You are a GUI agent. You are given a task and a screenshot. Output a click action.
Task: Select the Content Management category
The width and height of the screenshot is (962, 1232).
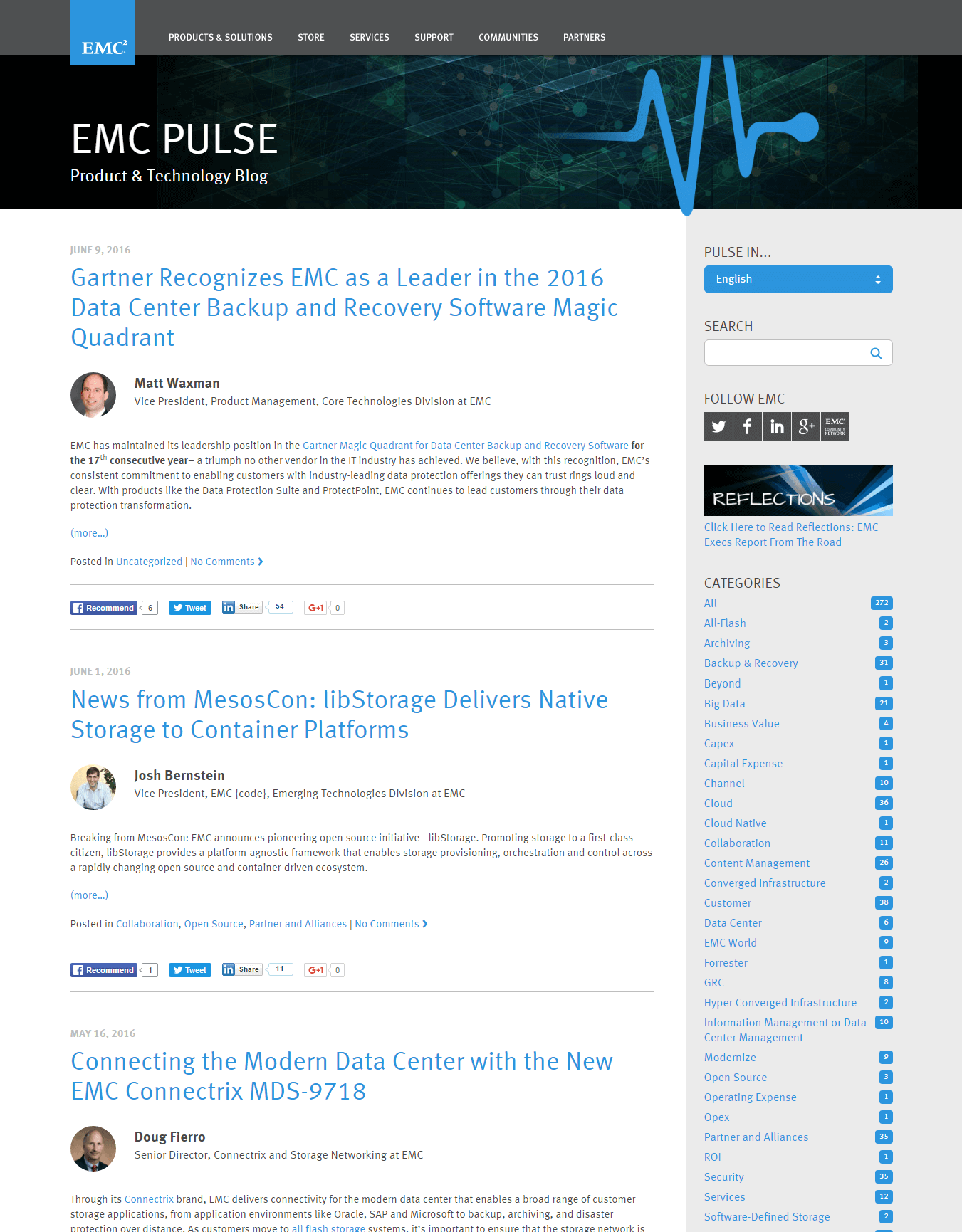(x=757, y=863)
